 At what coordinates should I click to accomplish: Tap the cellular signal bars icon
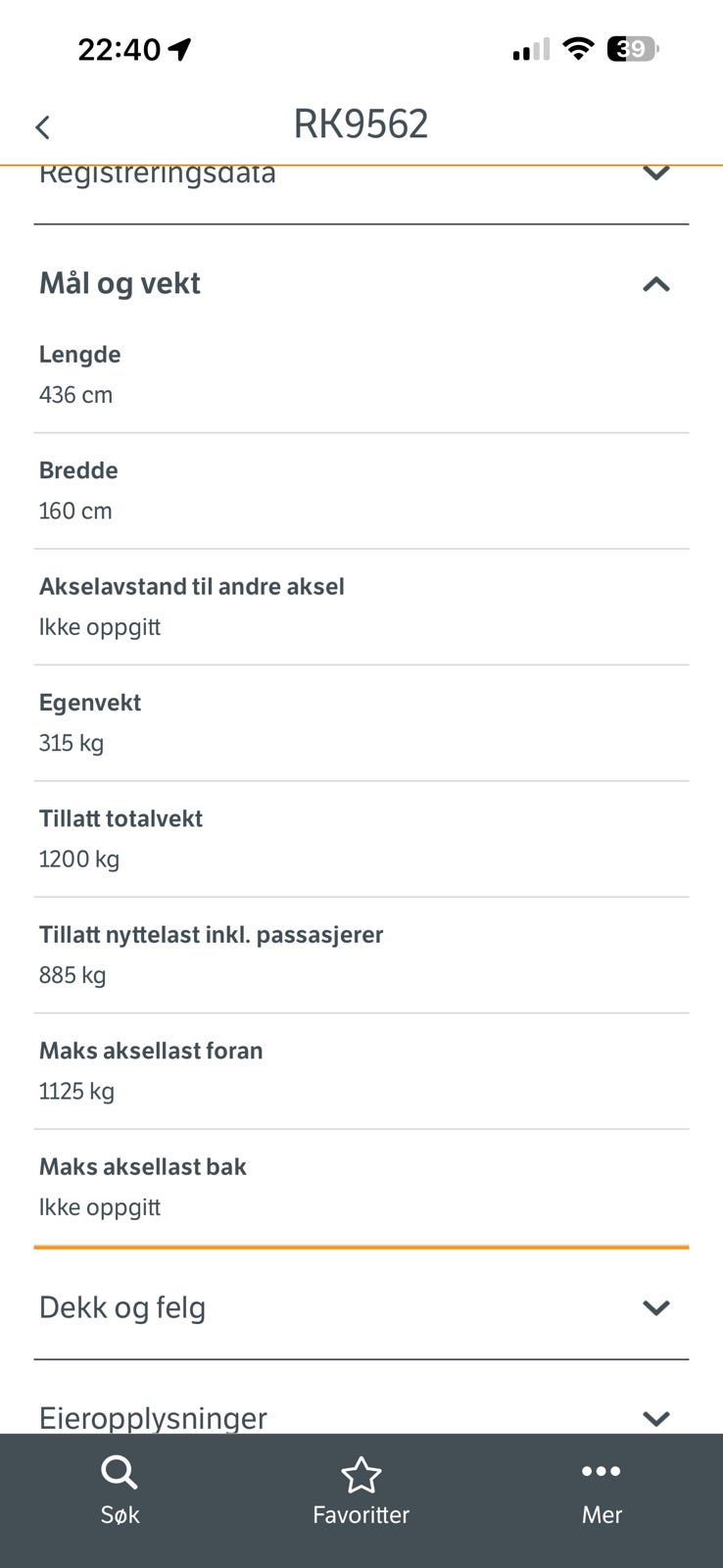531,49
